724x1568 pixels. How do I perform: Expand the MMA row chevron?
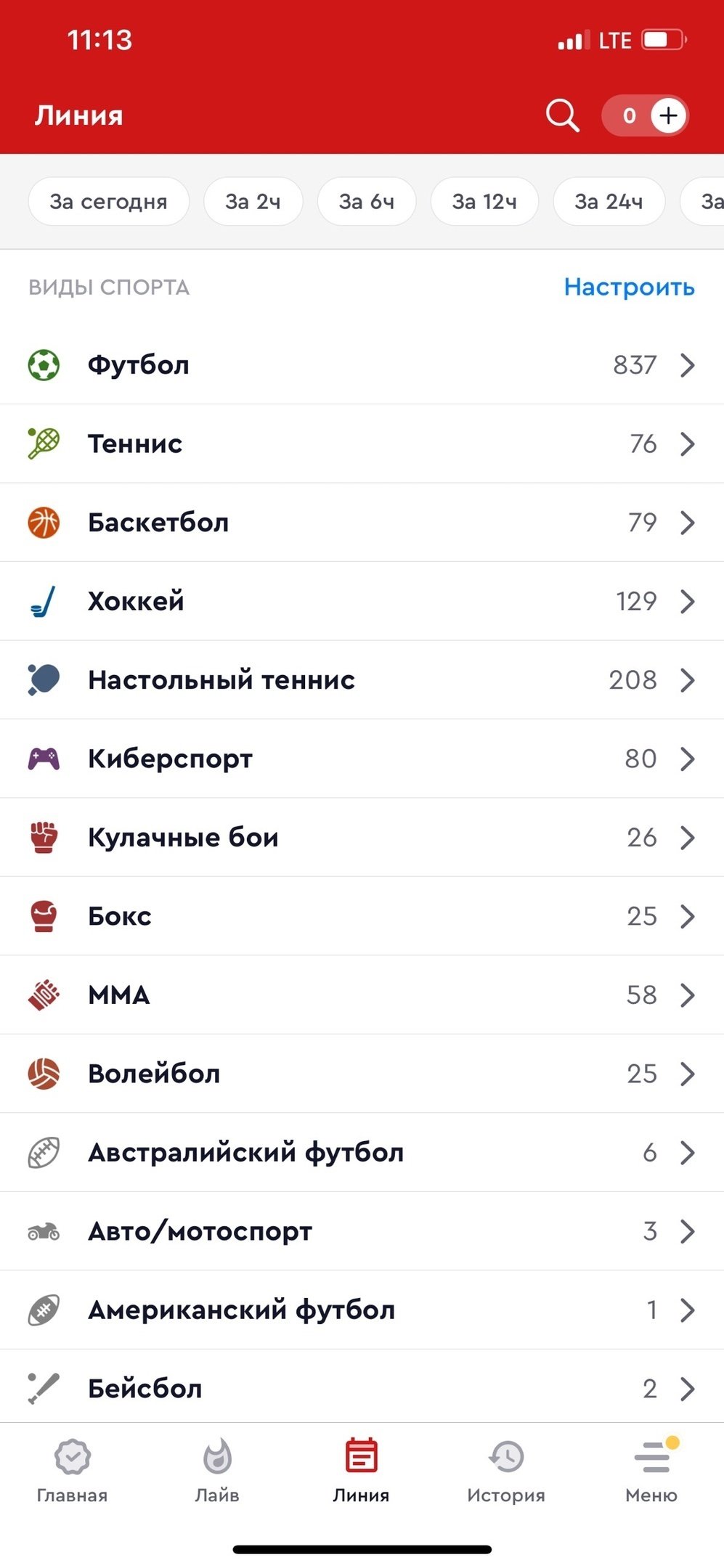point(688,995)
